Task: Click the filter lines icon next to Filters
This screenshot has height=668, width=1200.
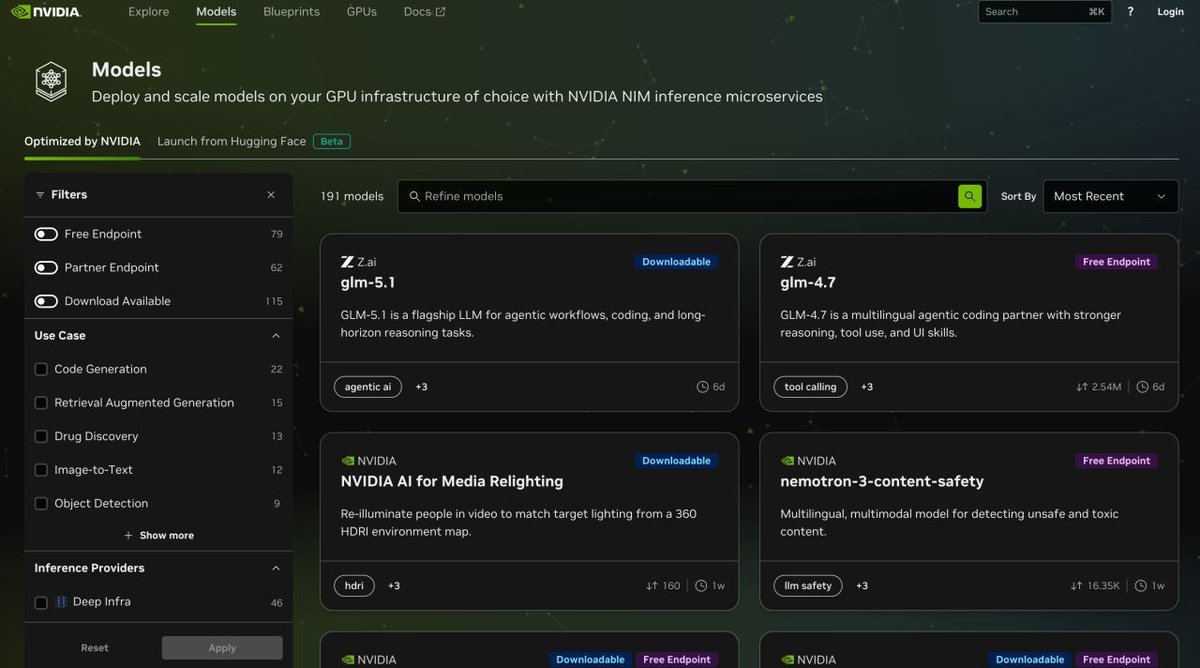Action: tap(40, 195)
